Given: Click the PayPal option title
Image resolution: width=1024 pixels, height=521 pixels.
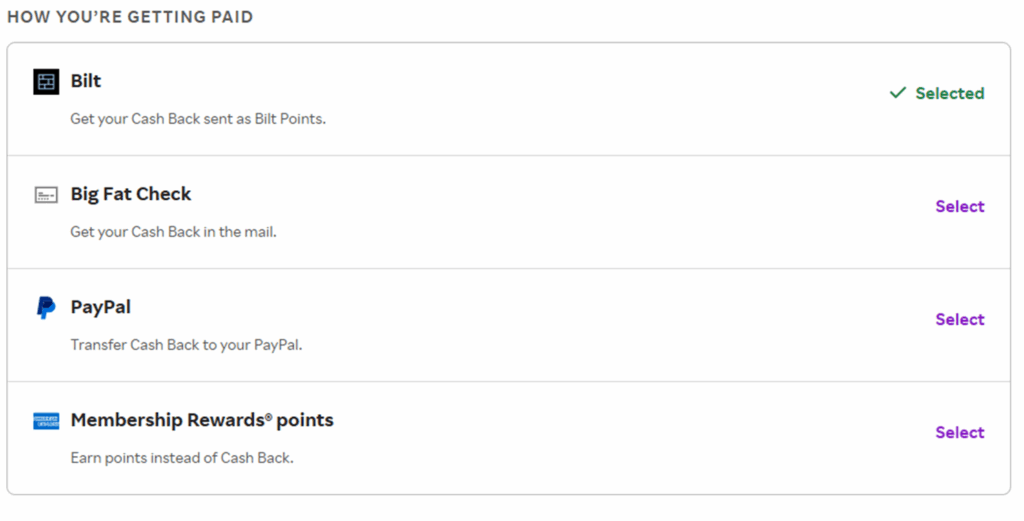Looking at the screenshot, I should pyautogui.click(x=101, y=307).
